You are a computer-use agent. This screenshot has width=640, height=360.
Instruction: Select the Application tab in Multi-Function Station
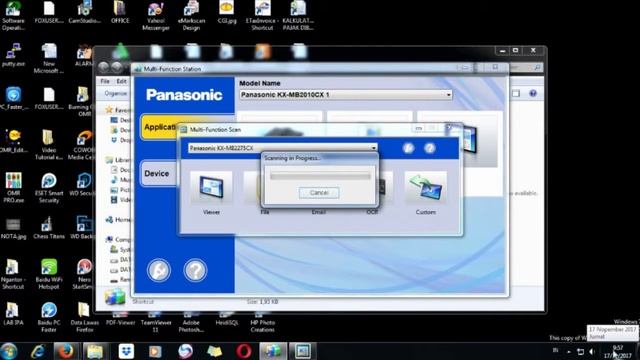[x=159, y=127]
